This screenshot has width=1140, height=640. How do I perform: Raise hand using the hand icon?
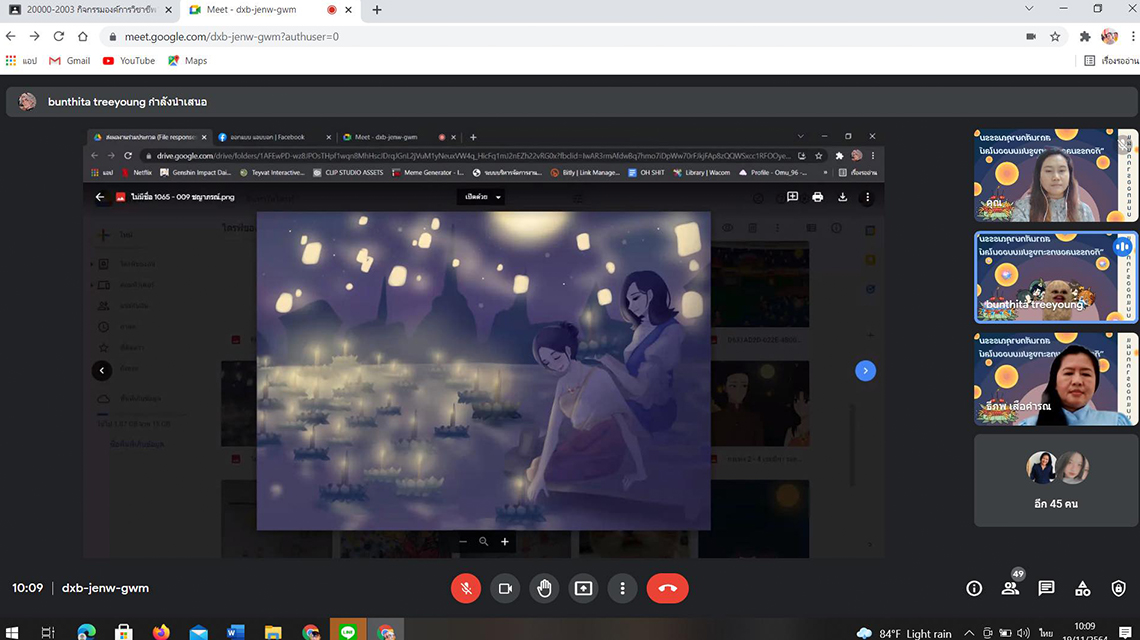(544, 588)
